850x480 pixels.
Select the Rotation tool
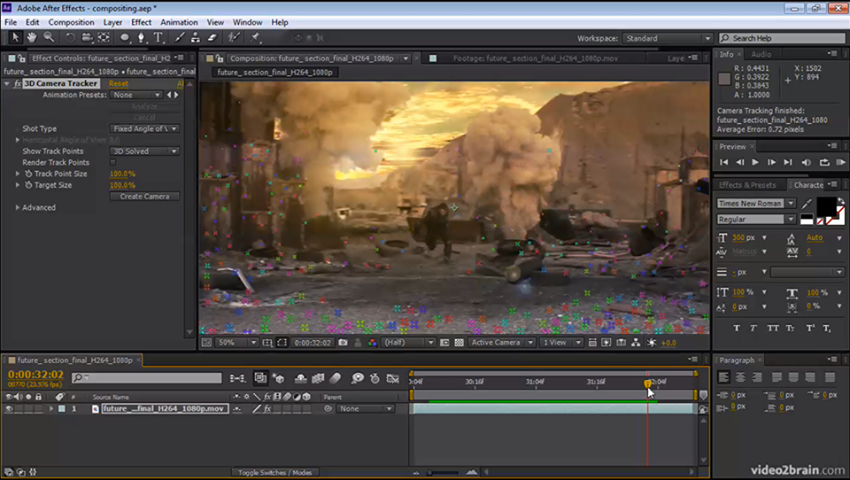pos(70,37)
